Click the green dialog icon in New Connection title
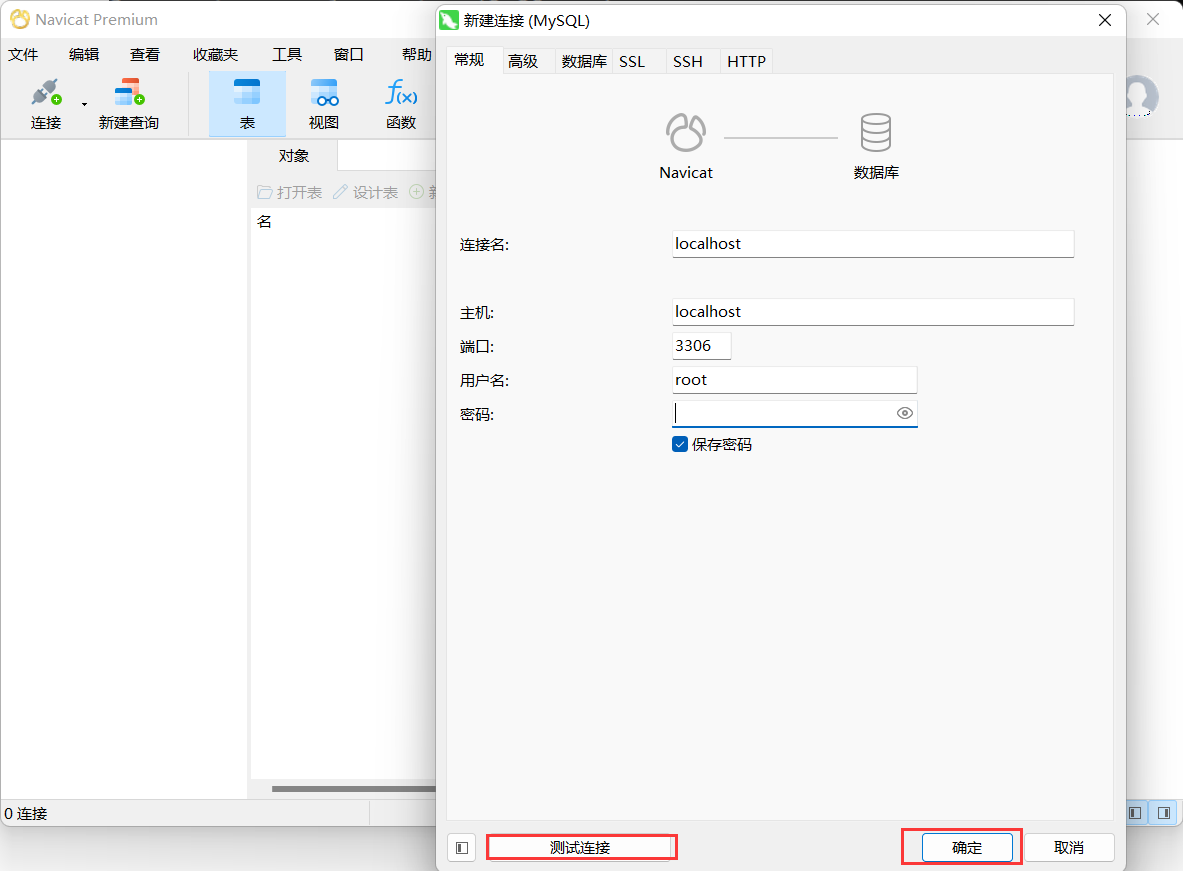 (x=449, y=20)
